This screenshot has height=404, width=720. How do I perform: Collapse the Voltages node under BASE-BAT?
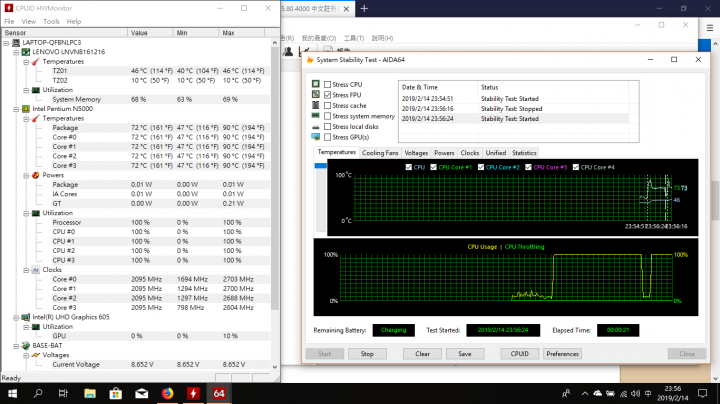coord(26,355)
